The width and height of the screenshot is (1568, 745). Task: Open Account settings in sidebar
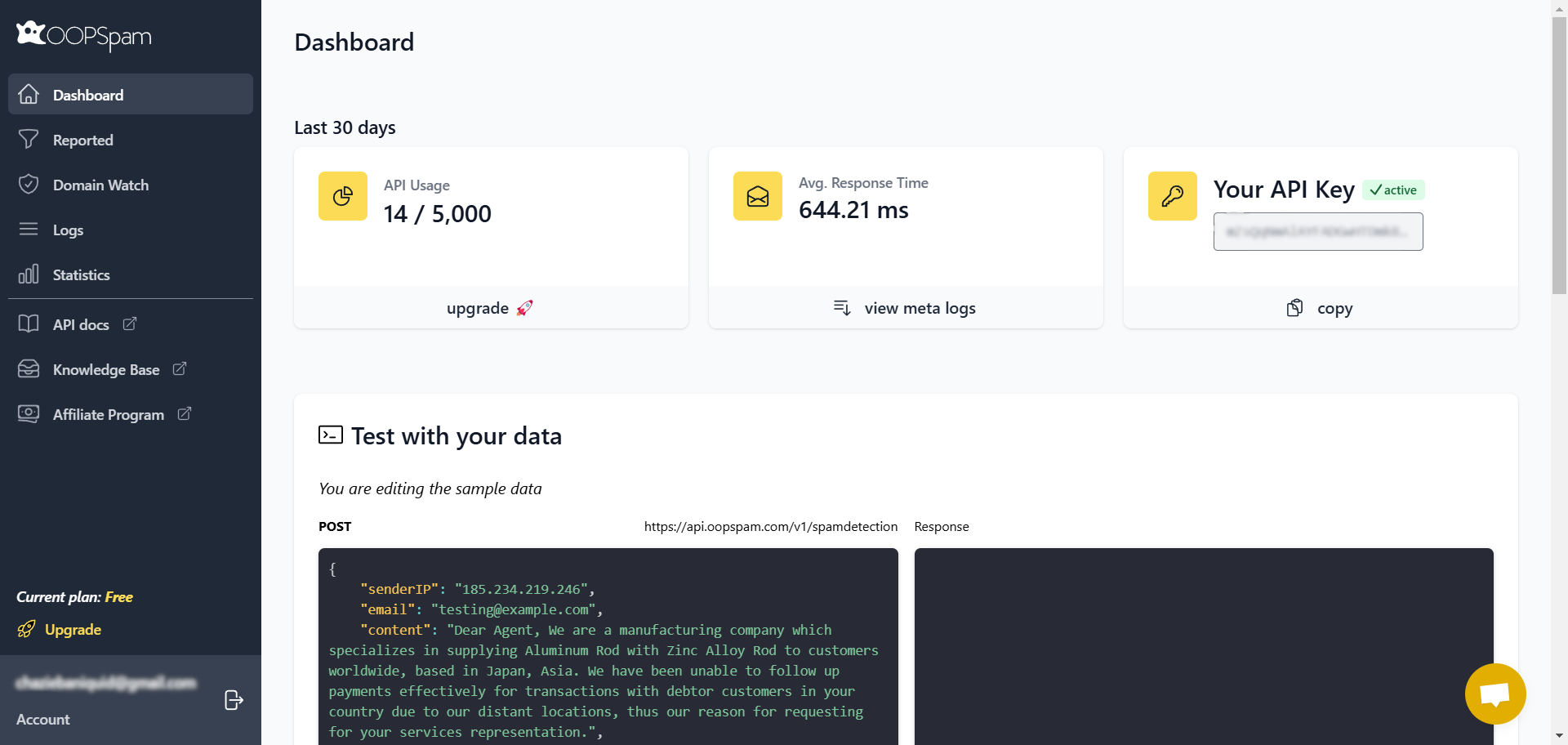pyautogui.click(x=43, y=720)
